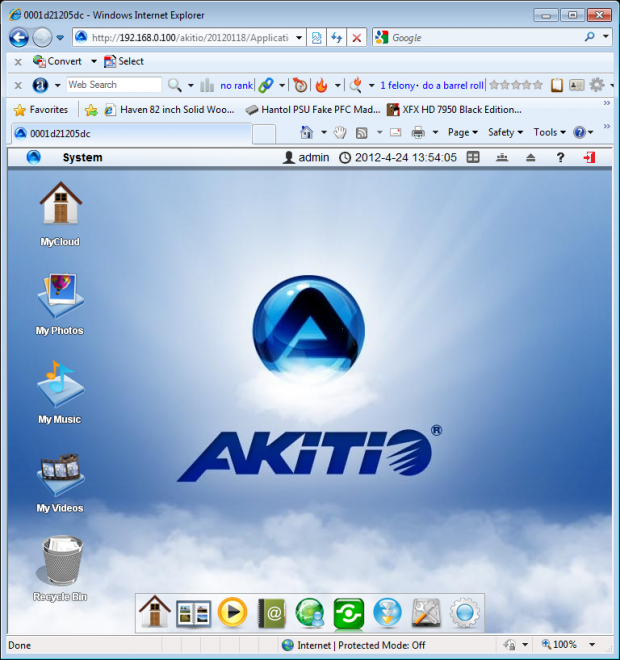This screenshot has height=660, width=620.
Task: Open the MyCloud desktop icon
Action: (60, 214)
